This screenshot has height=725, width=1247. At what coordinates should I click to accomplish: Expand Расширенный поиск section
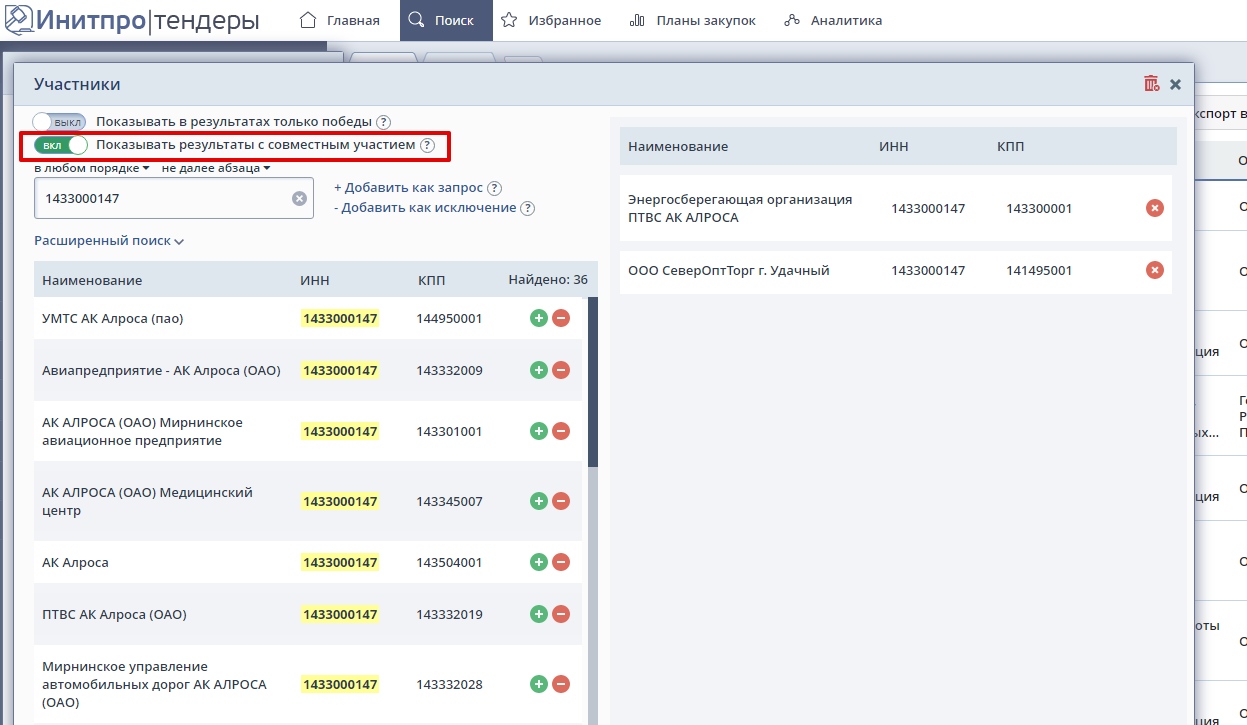109,241
